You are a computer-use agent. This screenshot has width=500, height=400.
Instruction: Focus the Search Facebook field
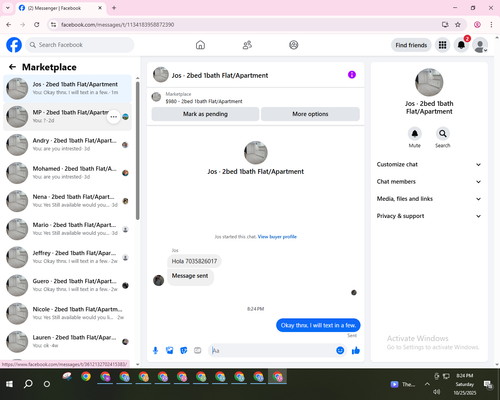[x=80, y=45]
